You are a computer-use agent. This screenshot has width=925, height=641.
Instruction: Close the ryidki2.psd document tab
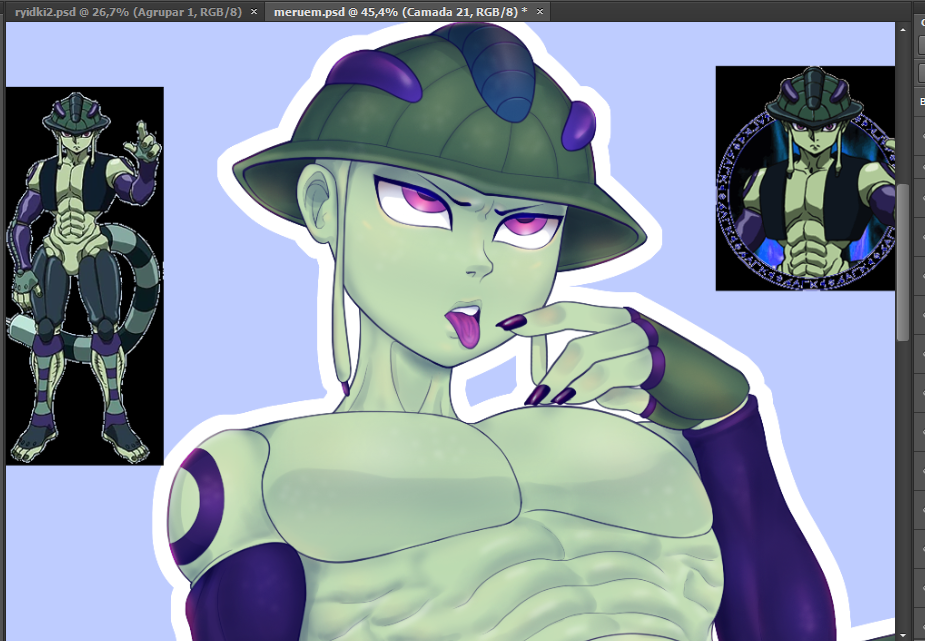[x=254, y=12]
